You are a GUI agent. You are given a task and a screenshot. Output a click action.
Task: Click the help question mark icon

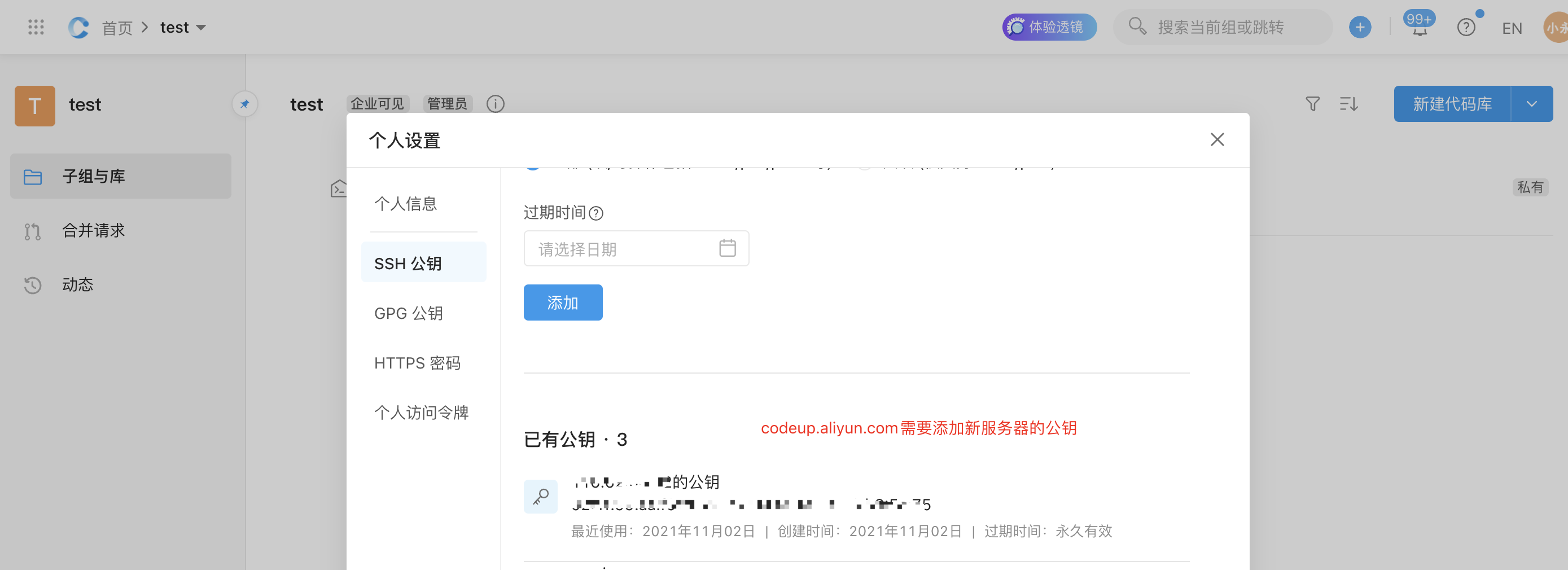(x=1466, y=28)
